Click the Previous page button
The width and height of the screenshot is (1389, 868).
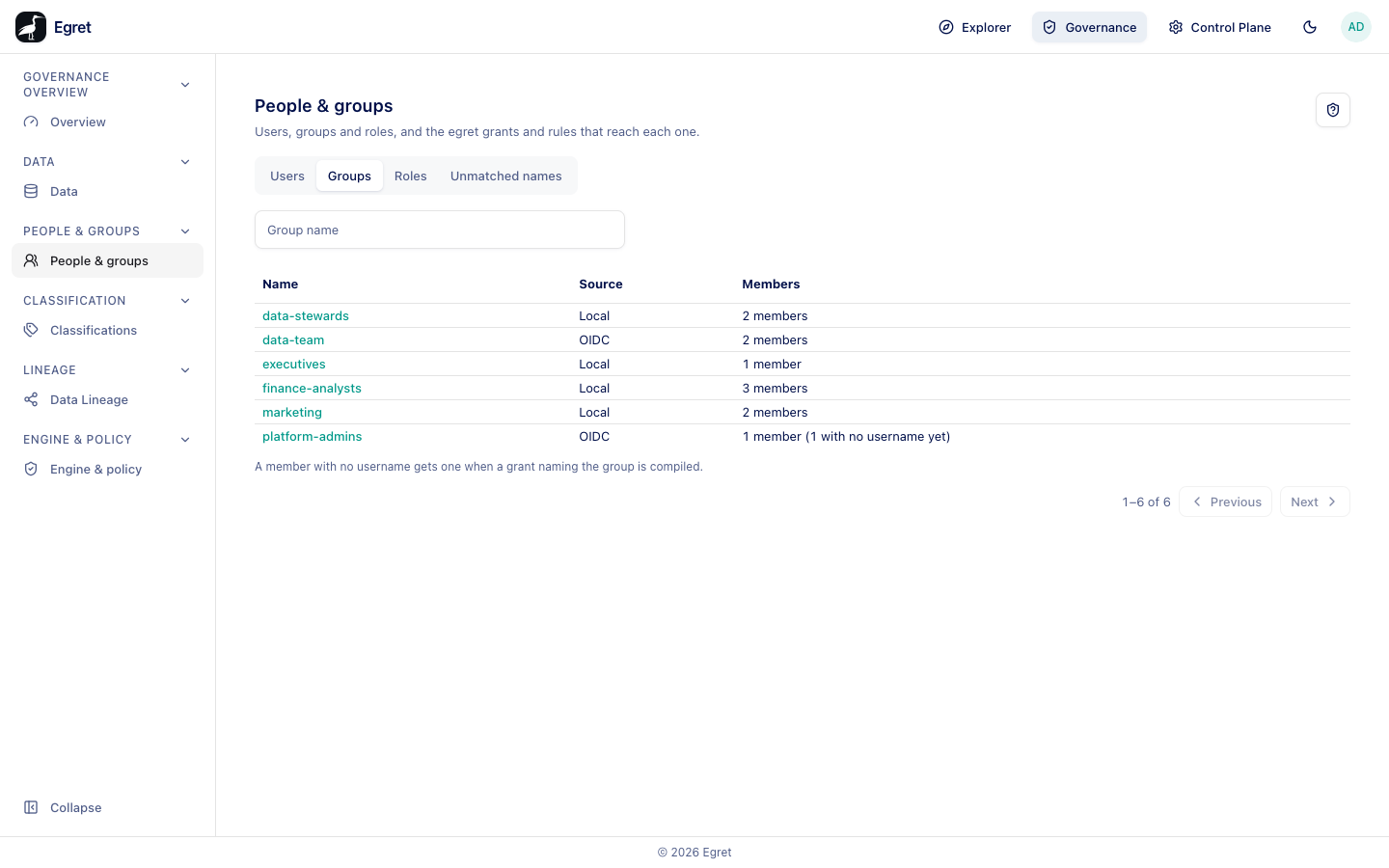1225,502
